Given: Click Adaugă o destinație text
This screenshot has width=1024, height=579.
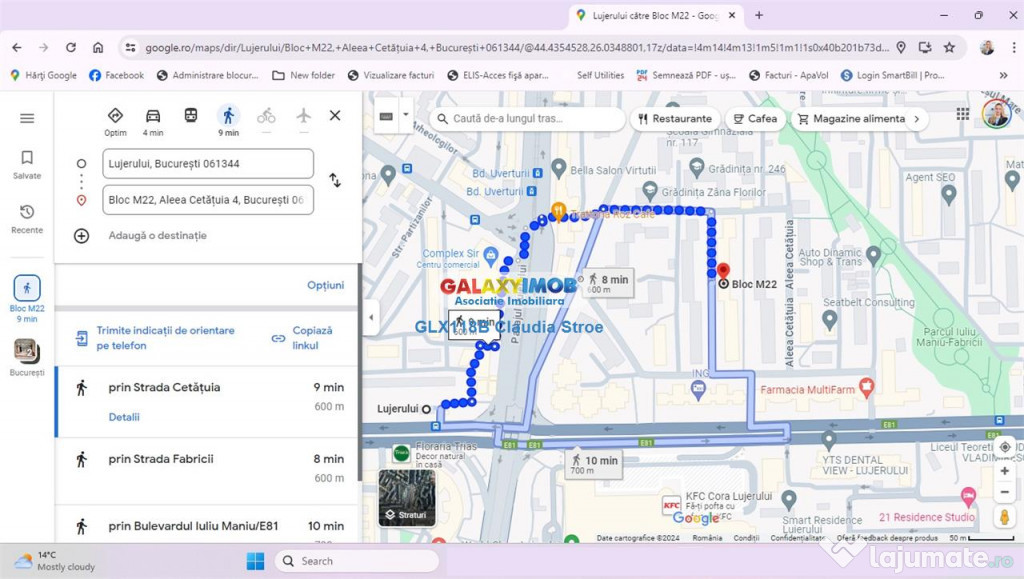Looking at the screenshot, I should [157, 236].
